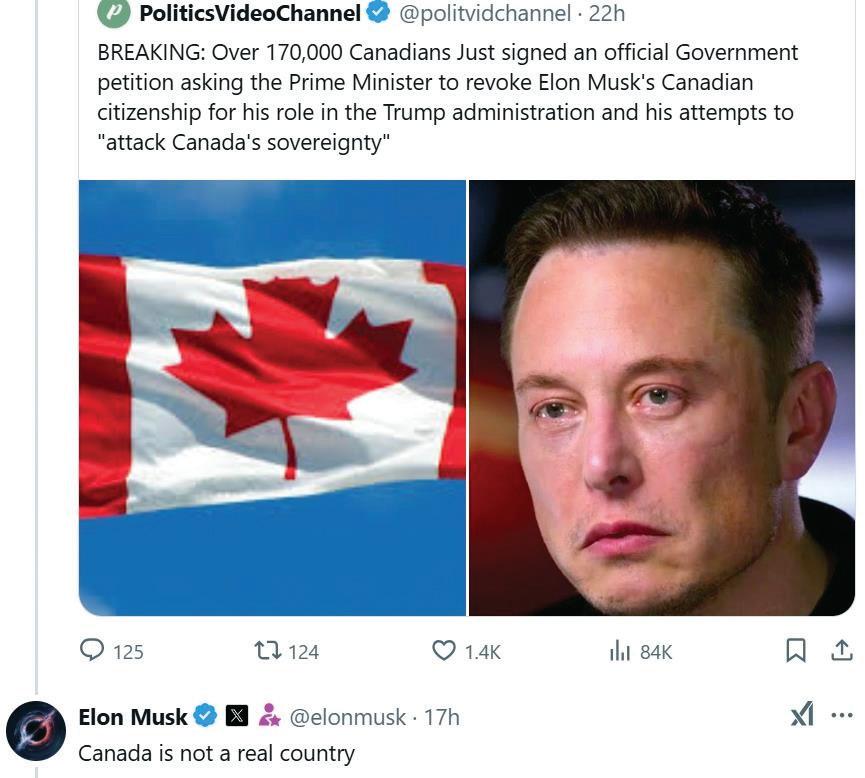The width and height of the screenshot is (865, 778).
Task: Like the tweet with heart icon
Action: (443, 651)
